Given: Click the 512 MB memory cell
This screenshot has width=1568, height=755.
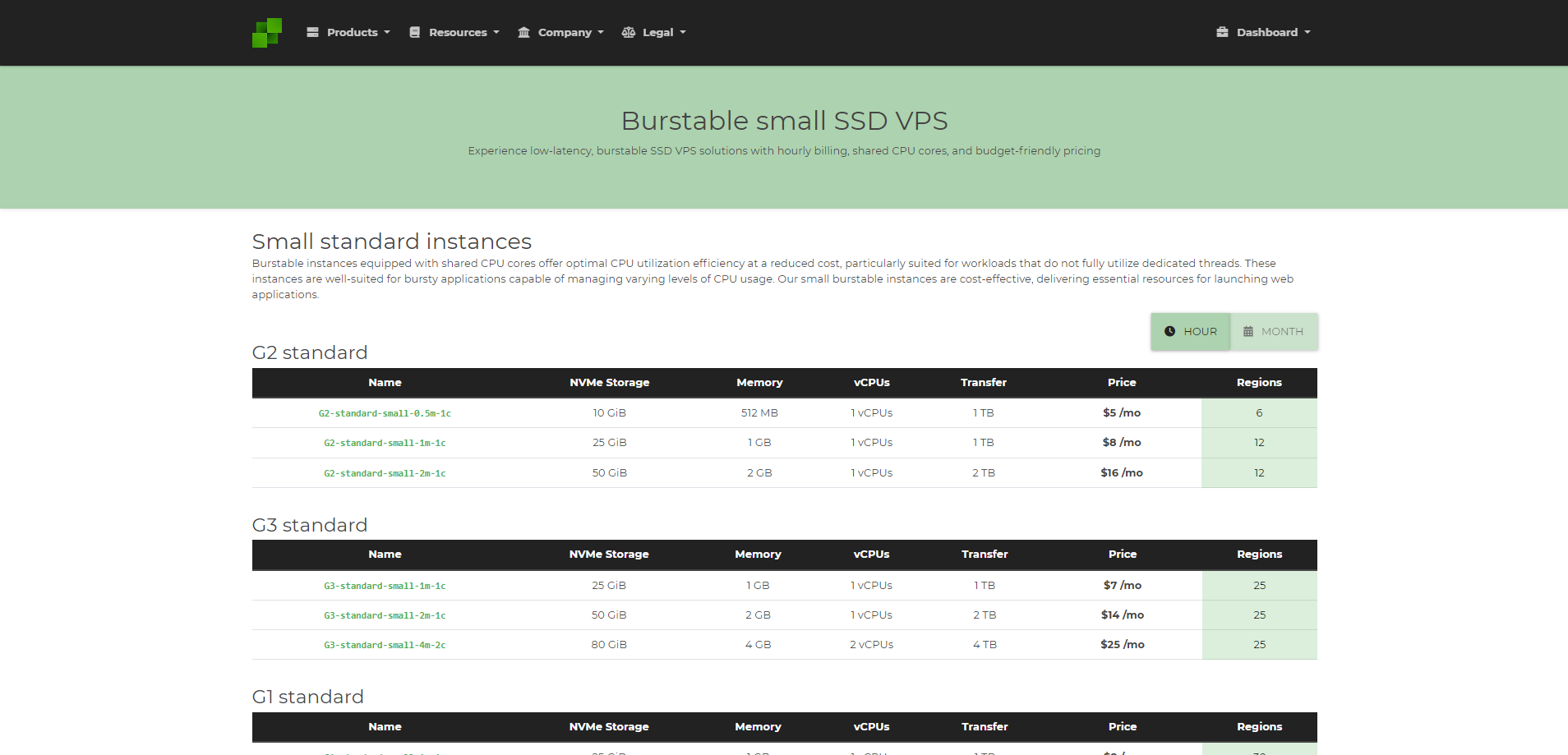Looking at the screenshot, I should (759, 412).
